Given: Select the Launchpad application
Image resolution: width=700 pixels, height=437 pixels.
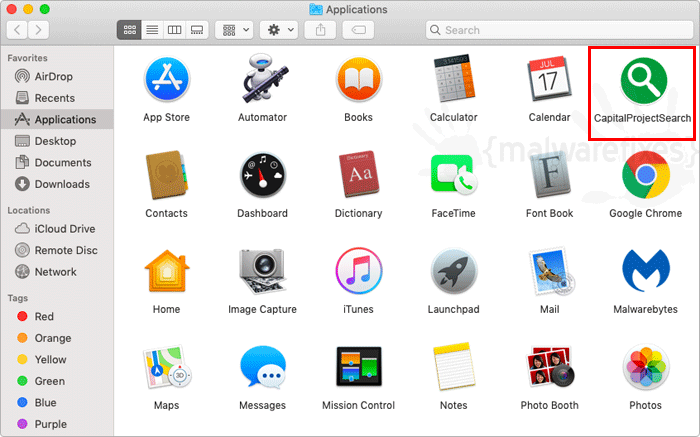Looking at the screenshot, I should (x=454, y=271).
